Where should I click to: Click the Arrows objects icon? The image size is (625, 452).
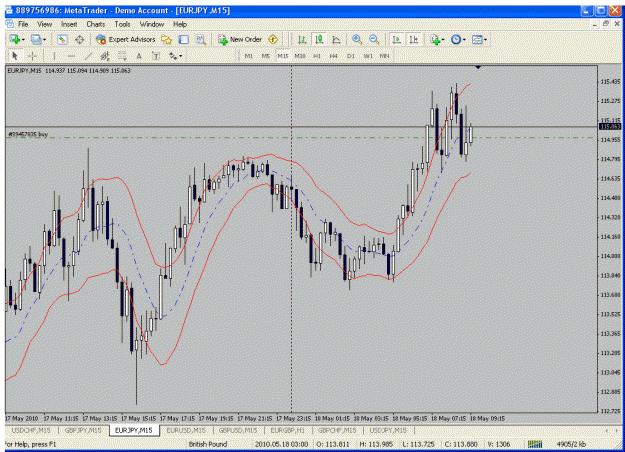(x=173, y=56)
